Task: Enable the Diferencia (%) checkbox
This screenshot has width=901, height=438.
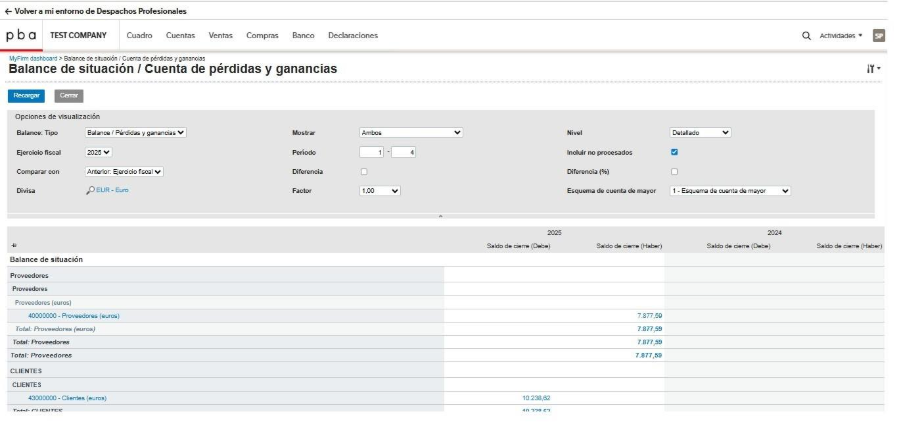Action: (x=674, y=171)
